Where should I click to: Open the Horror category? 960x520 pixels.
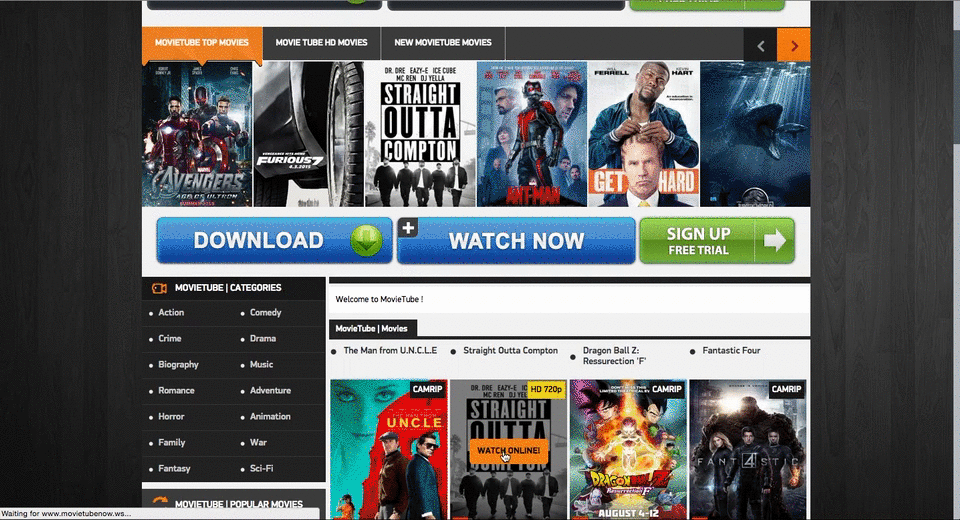click(171, 416)
